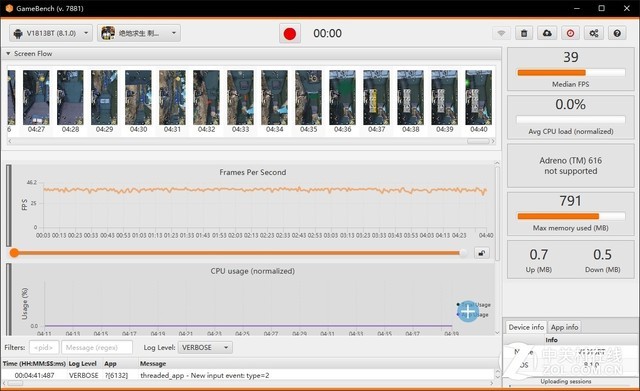The image size is (640, 391).
Task: Select the Device info tab
Action: pos(526,327)
